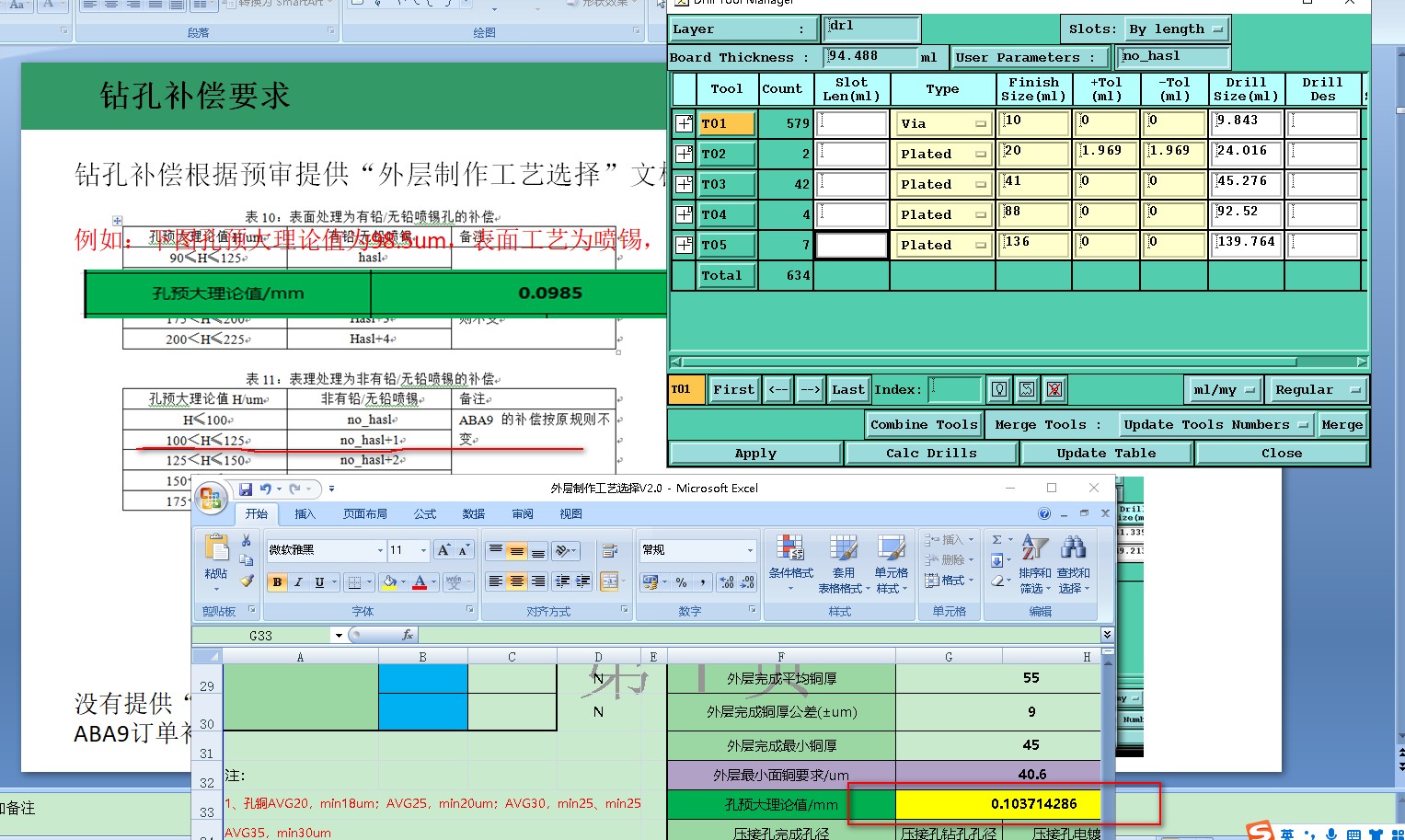This screenshot has height=840, width=1405.
Task: Open the T02 type dropdown showing Plated
Action: [943, 154]
